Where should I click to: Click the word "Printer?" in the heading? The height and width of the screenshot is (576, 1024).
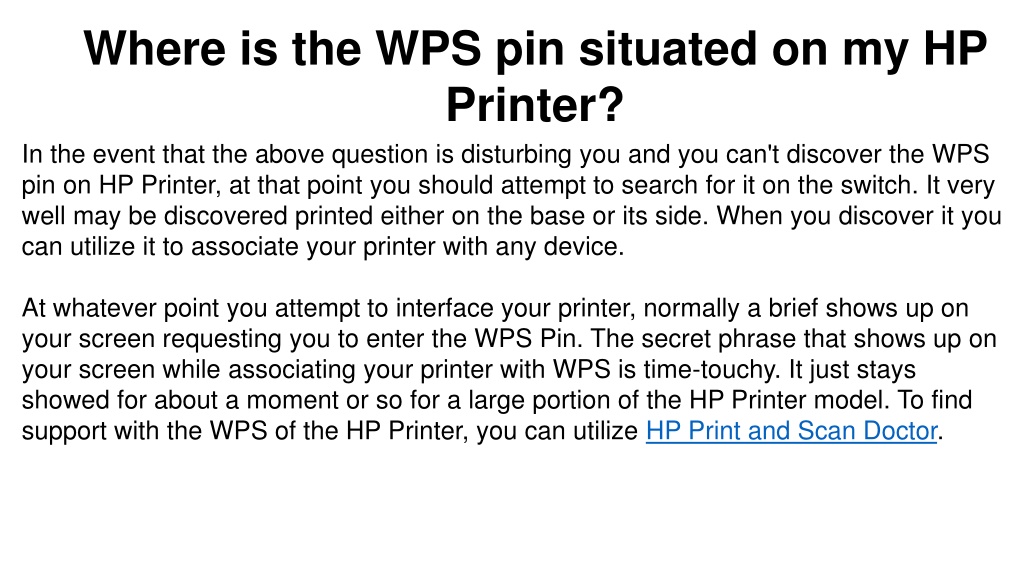(x=535, y=104)
